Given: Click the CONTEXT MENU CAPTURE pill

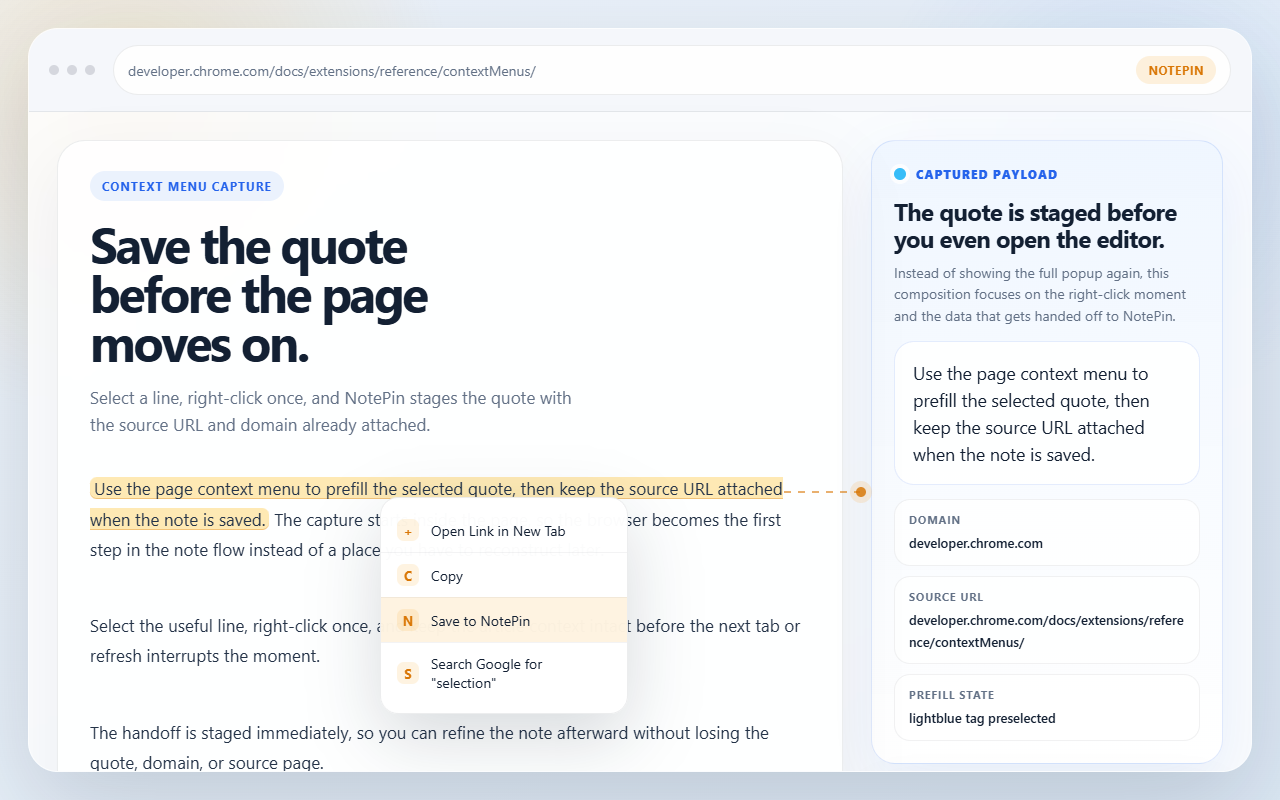Looking at the screenshot, I should (x=187, y=186).
